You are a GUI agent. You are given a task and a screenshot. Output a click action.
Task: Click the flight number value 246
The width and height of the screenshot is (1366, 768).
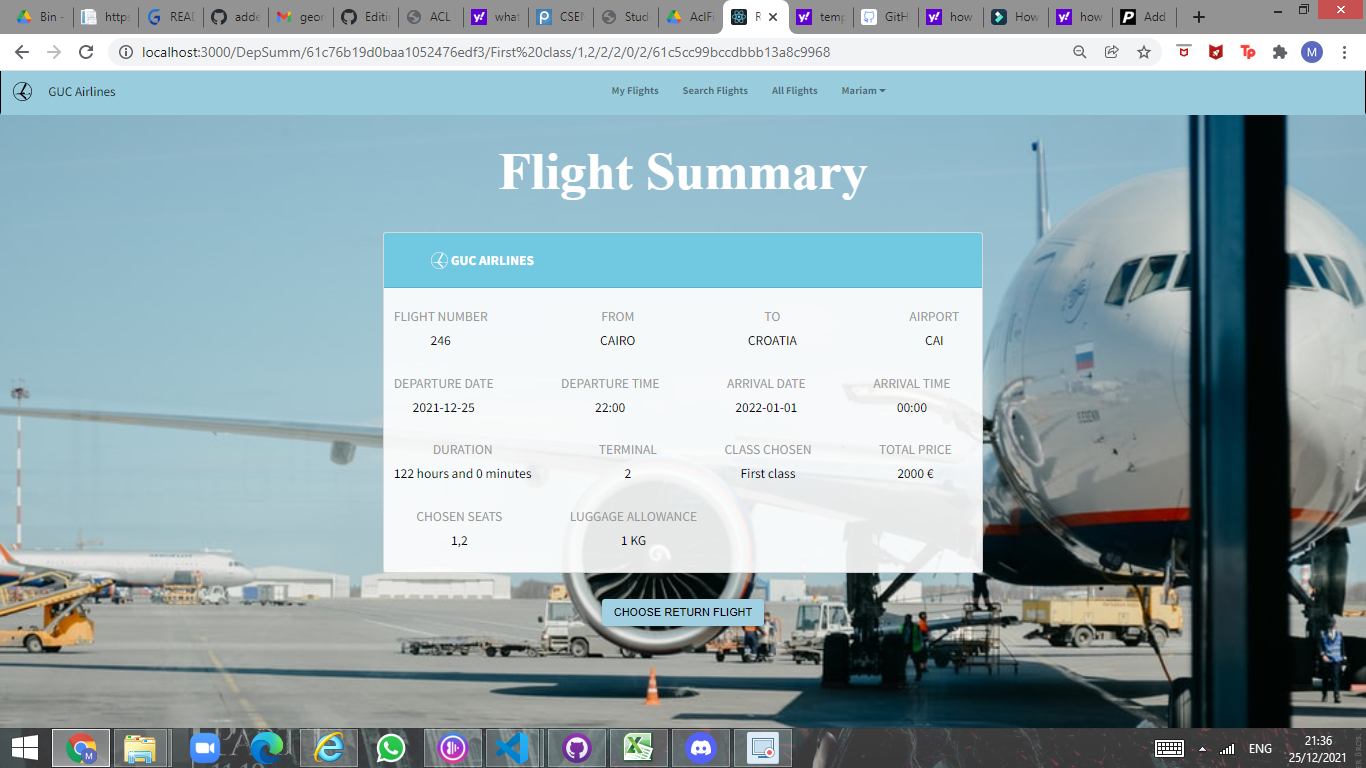(441, 341)
